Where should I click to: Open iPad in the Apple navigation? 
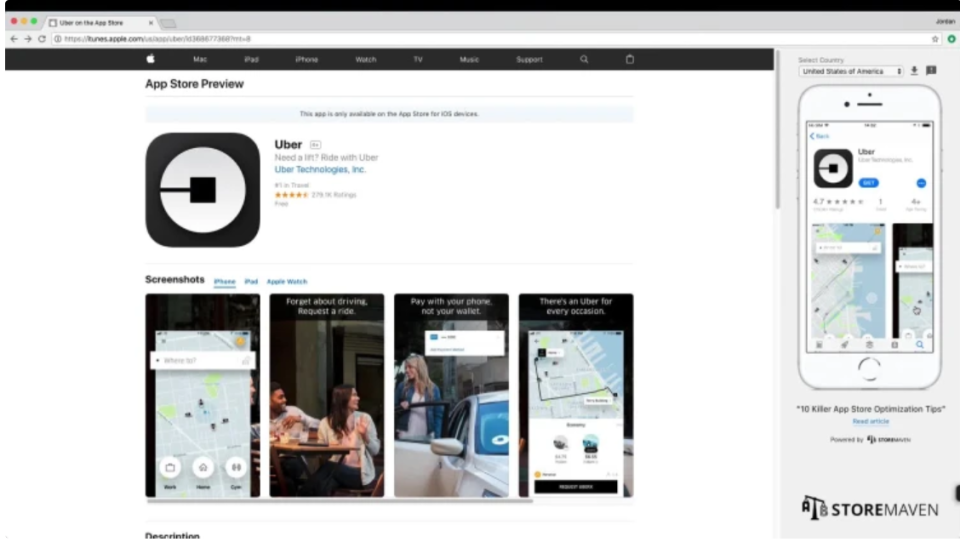[251, 59]
